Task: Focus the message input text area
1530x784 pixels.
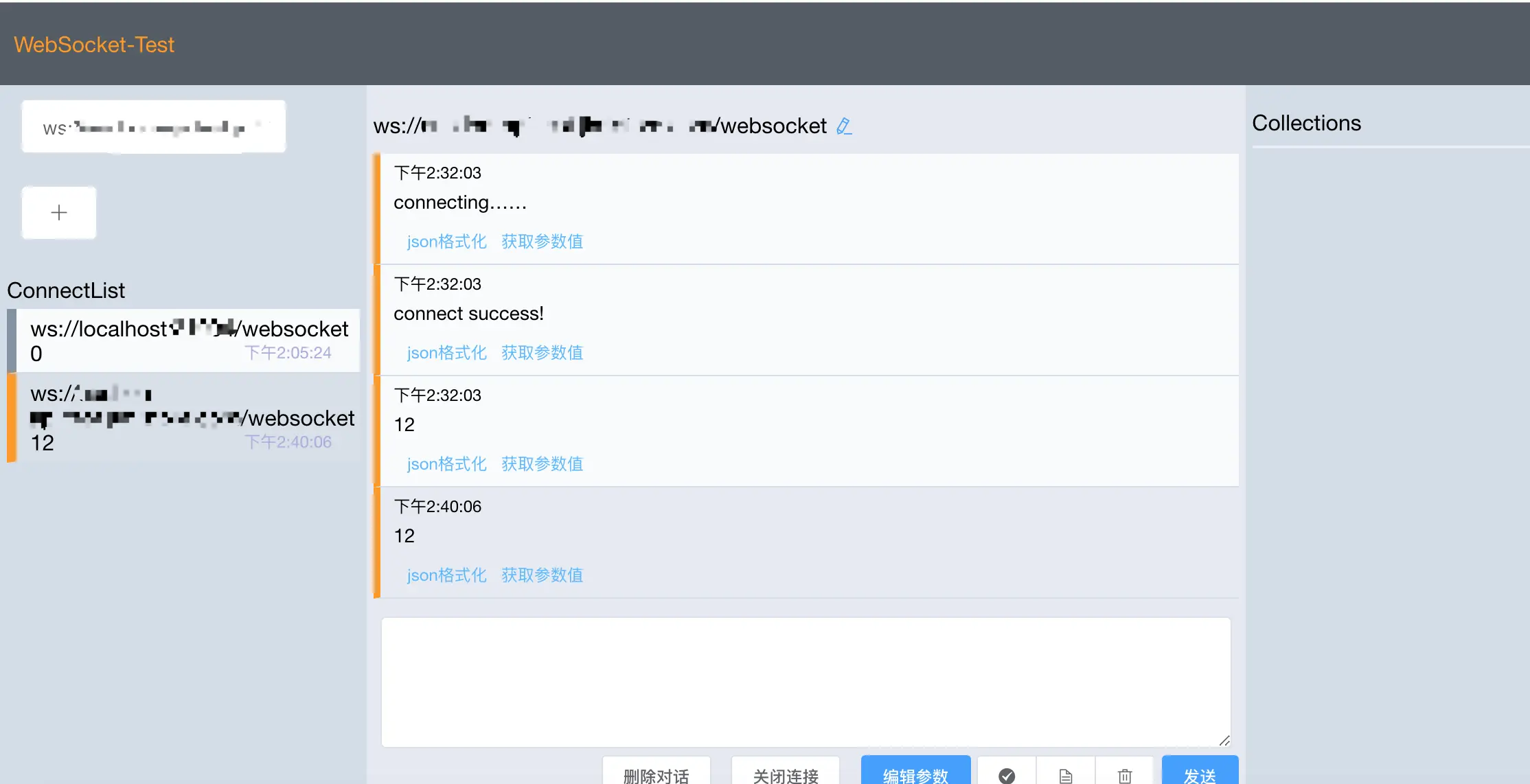Action: tap(806, 681)
